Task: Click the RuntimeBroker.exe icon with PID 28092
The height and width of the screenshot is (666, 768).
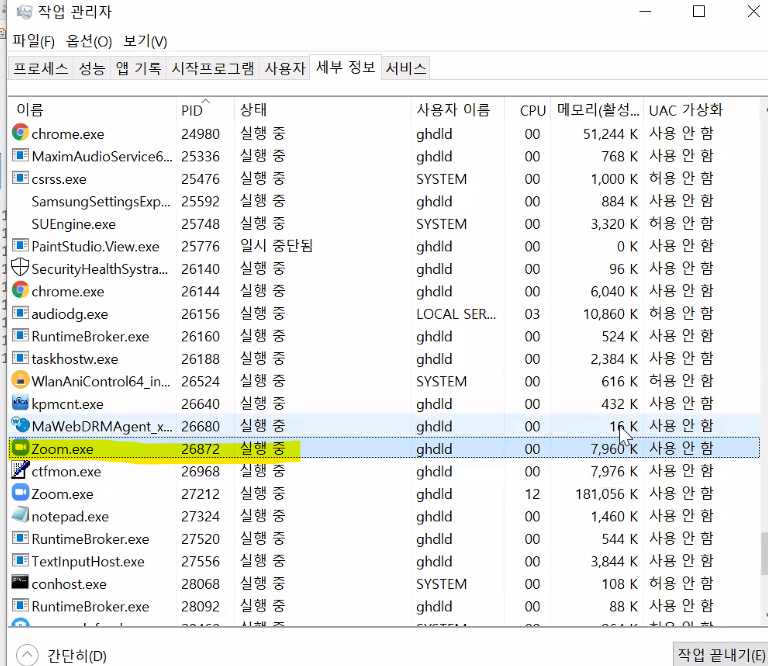Action: pyautogui.click(x=20, y=606)
